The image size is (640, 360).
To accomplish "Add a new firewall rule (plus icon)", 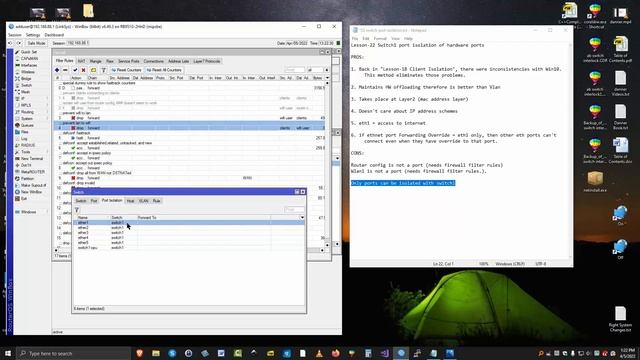I will (57, 70).
